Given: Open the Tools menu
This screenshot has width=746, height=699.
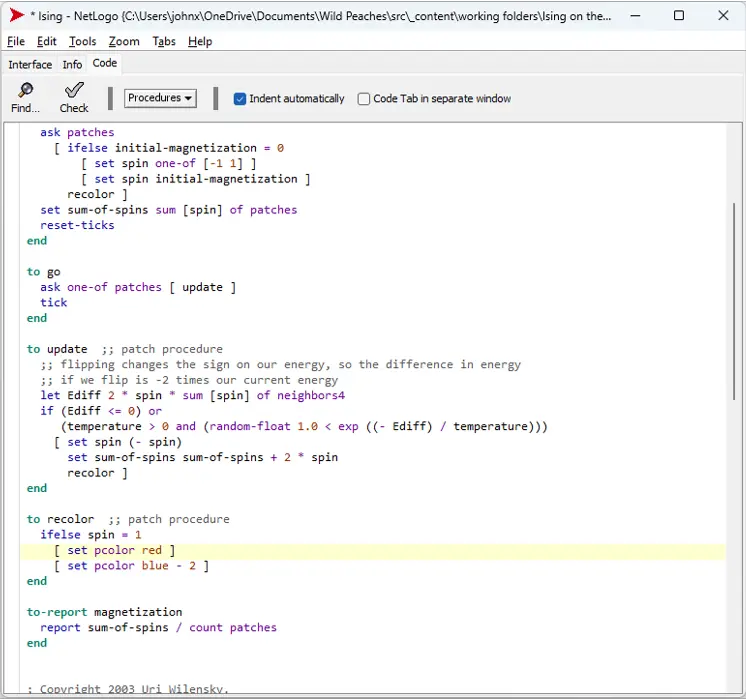Looking at the screenshot, I should (x=83, y=41).
